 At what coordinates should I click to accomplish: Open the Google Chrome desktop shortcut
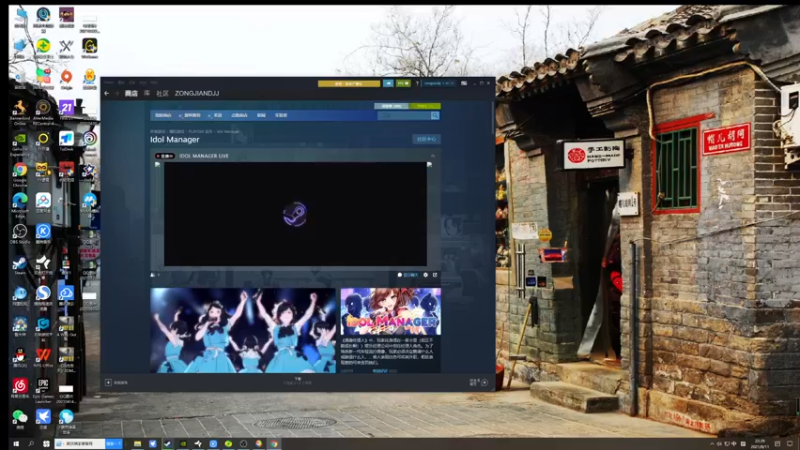(20, 173)
